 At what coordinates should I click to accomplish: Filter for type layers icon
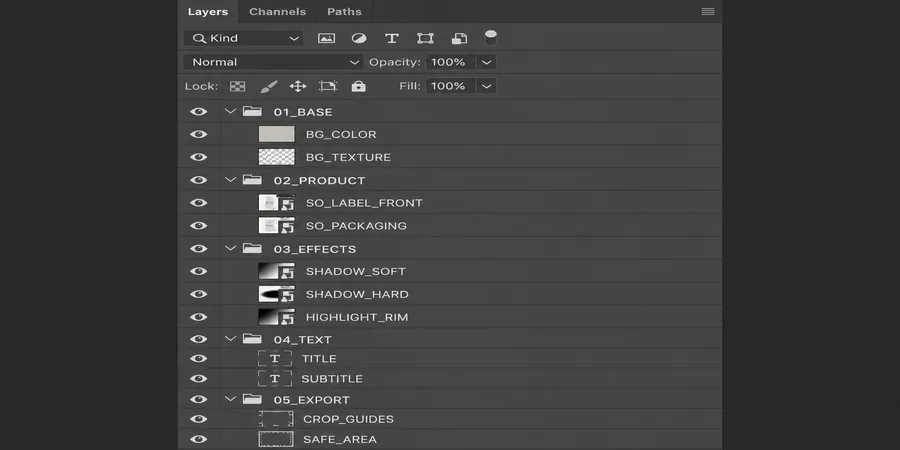[x=392, y=38]
